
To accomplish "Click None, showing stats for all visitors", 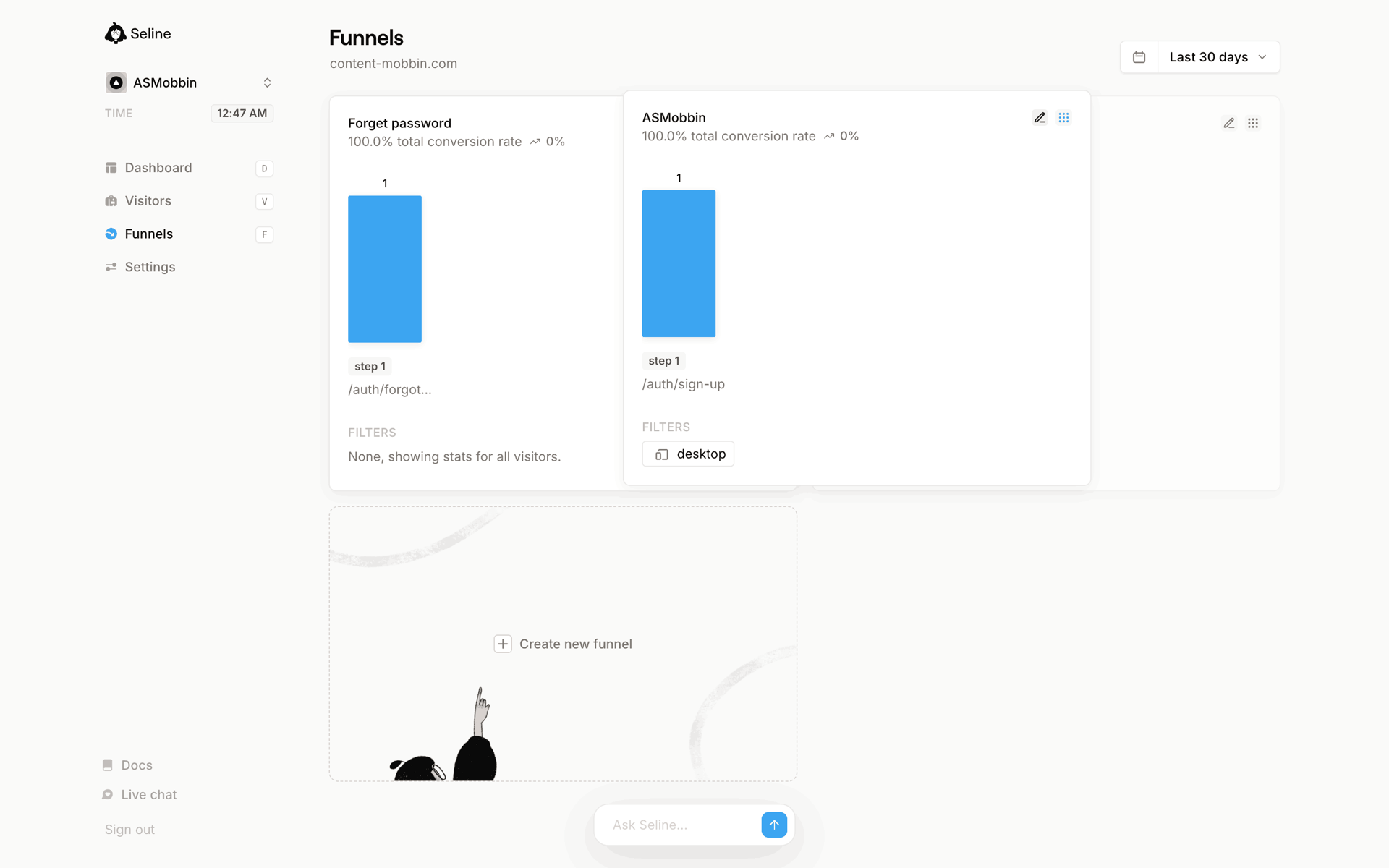I will click(454, 457).
